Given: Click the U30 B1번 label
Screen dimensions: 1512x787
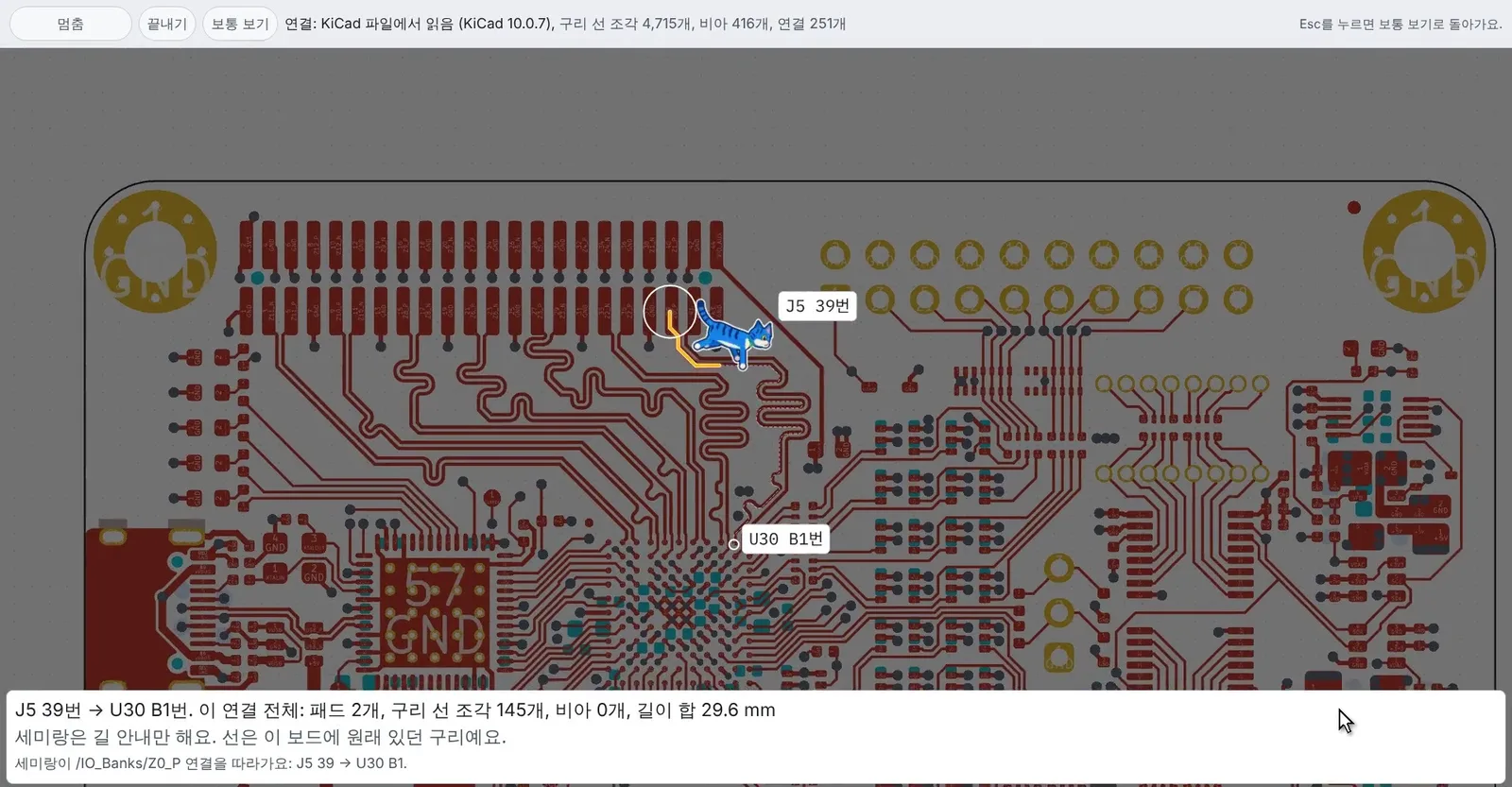Looking at the screenshot, I should click(x=785, y=539).
